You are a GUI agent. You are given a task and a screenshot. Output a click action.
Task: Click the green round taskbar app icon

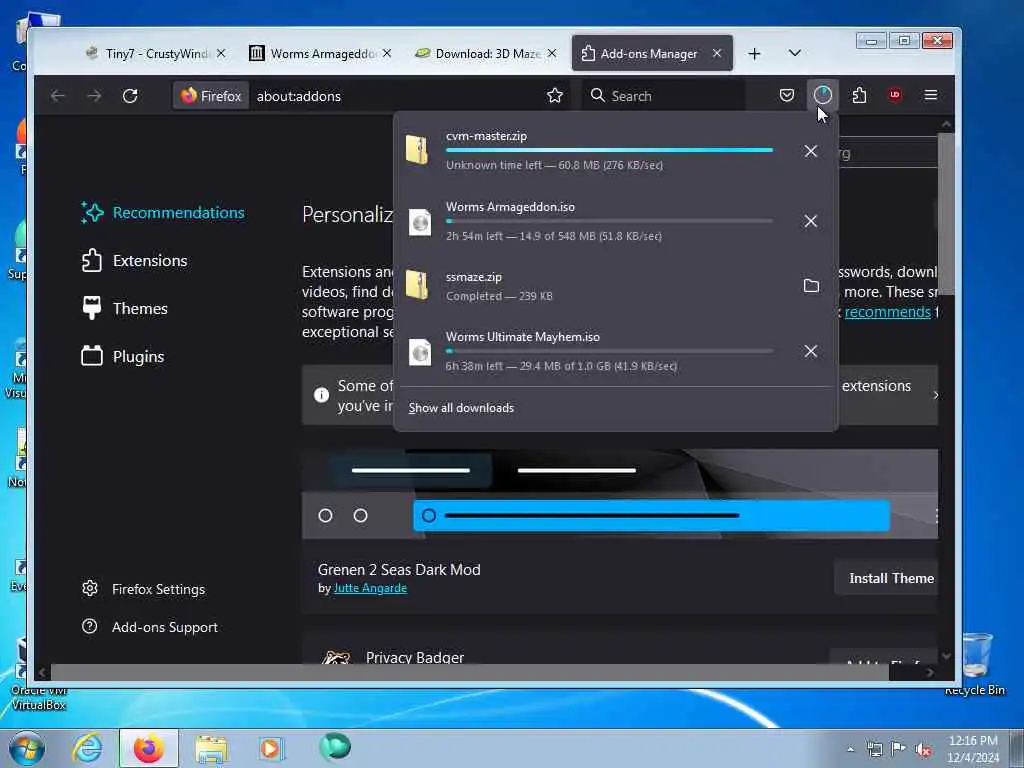coord(335,747)
